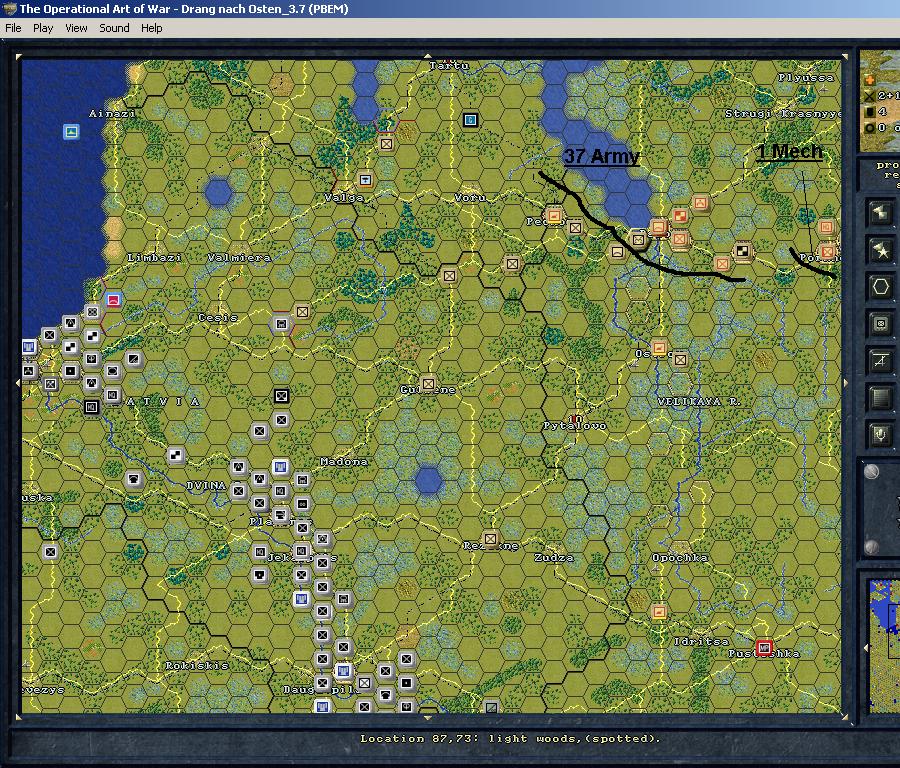
Task: Click the hexagon outline button in right panel
Action: (881, 287)
